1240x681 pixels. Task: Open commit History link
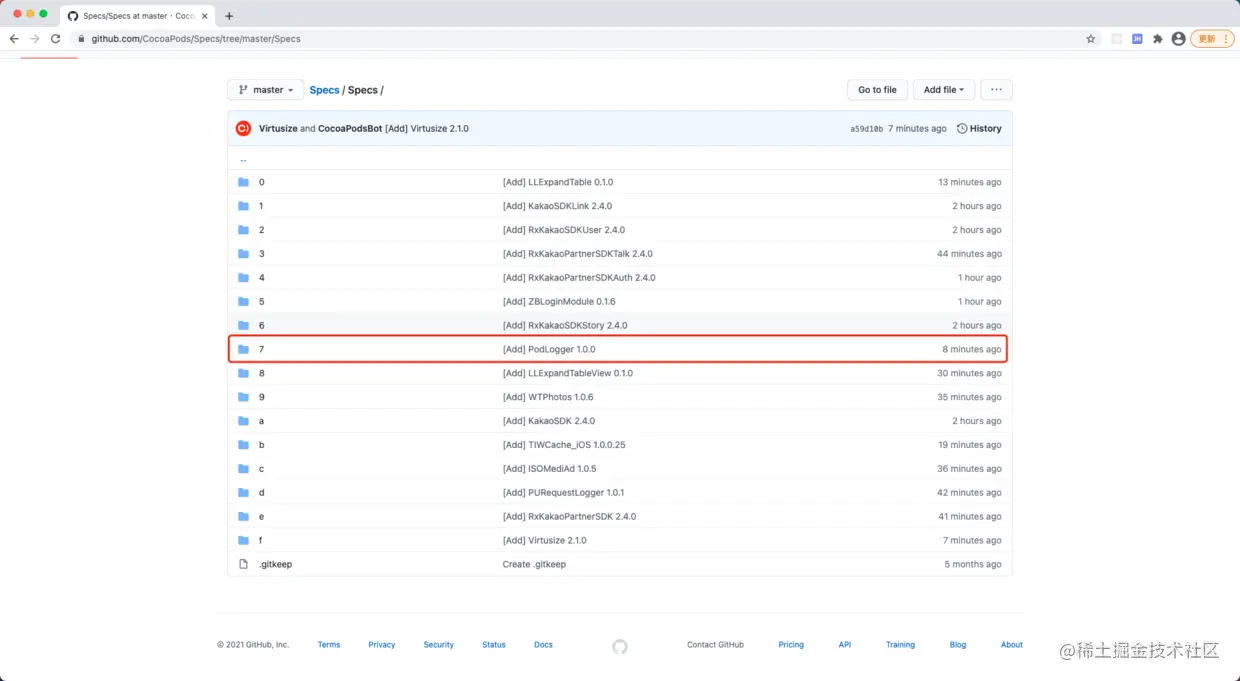click(979, 128)
